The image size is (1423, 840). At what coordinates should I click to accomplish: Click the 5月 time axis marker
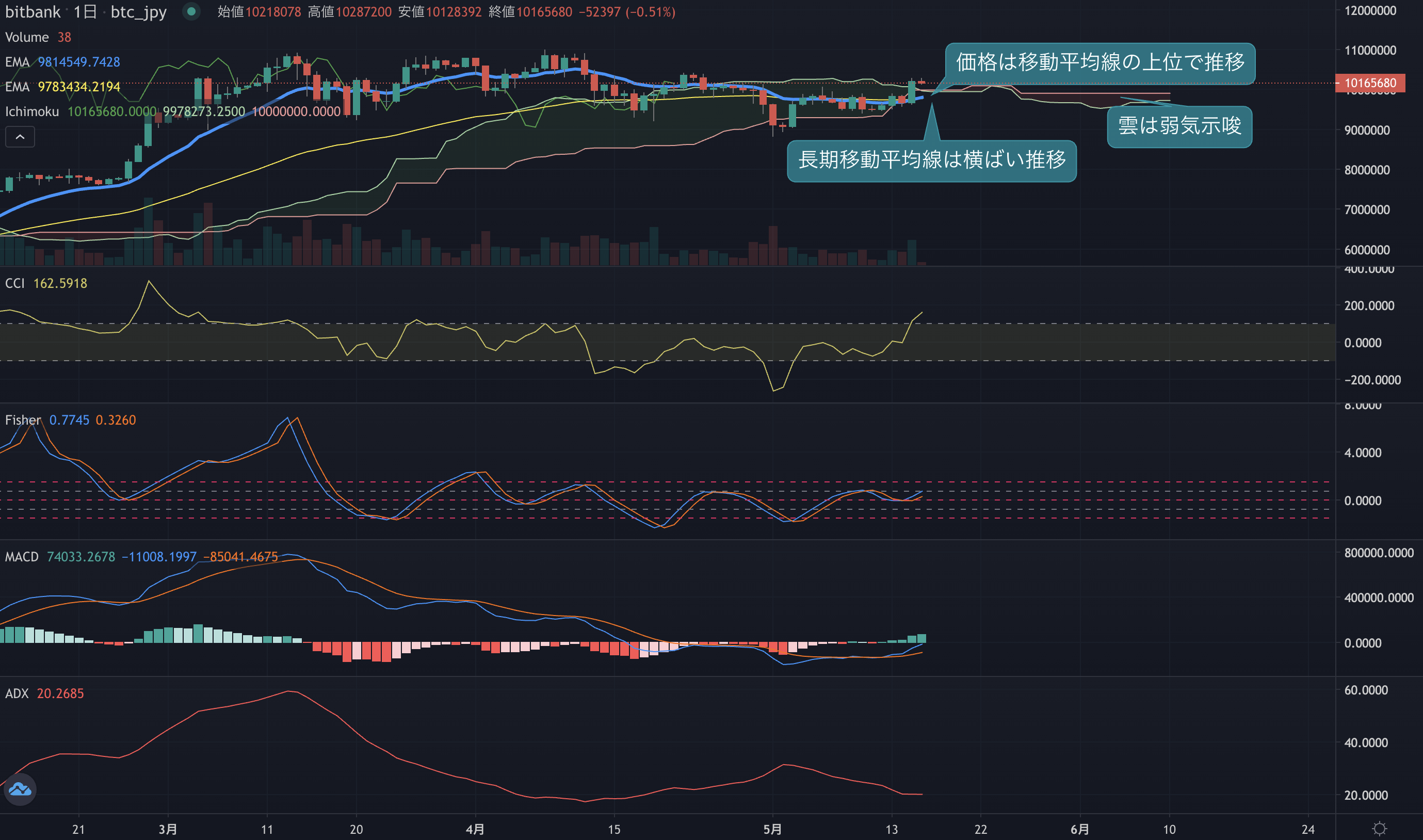[772, 829]
